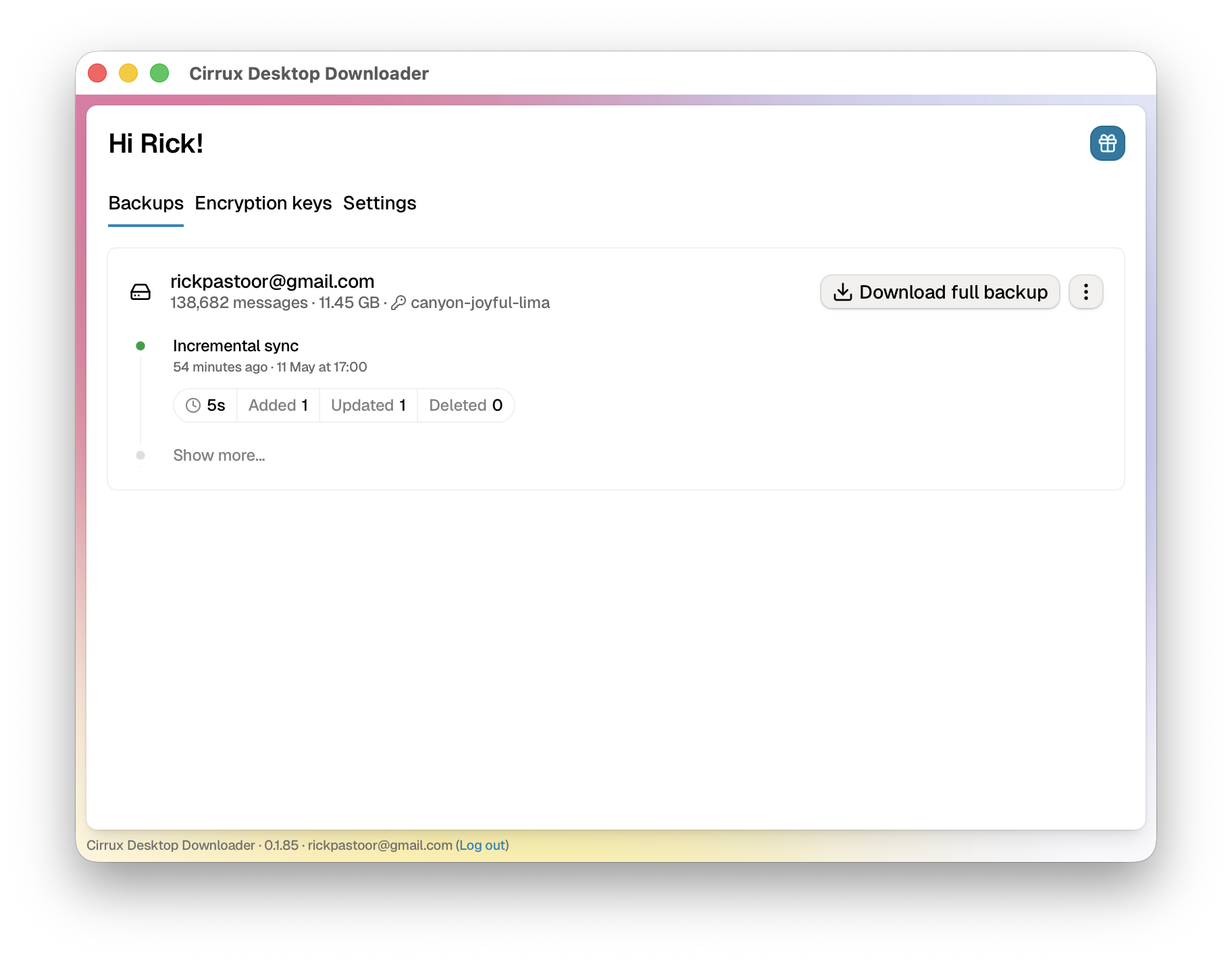Click the clock icon next to 5s
This screenshot has width=1232, height=962.
pyautogui.click(x=193, y=405)
